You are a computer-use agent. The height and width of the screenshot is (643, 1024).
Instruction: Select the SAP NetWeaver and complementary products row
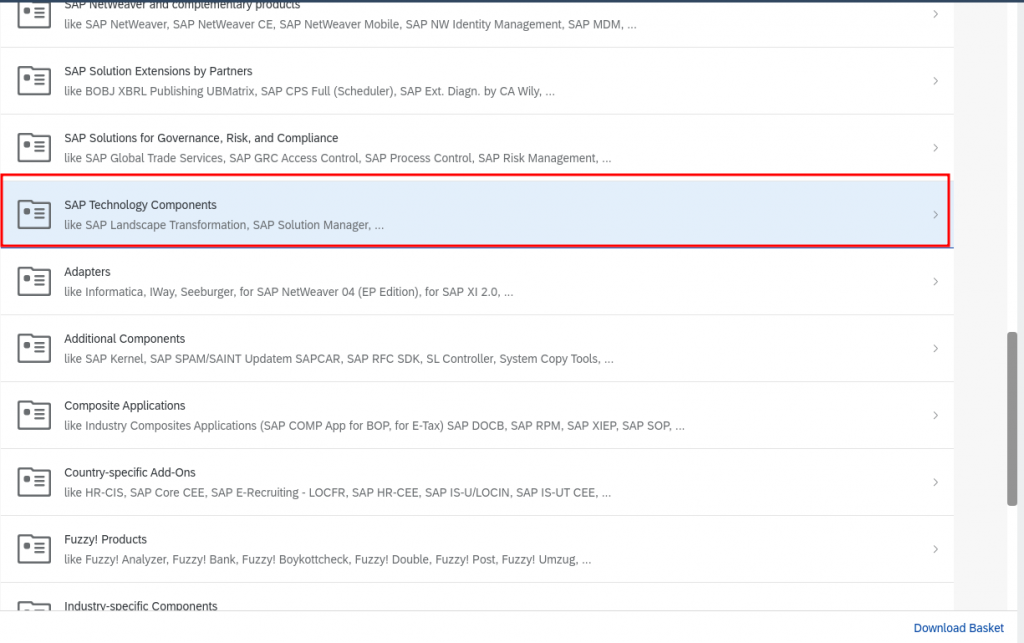[x=400, y=17]
